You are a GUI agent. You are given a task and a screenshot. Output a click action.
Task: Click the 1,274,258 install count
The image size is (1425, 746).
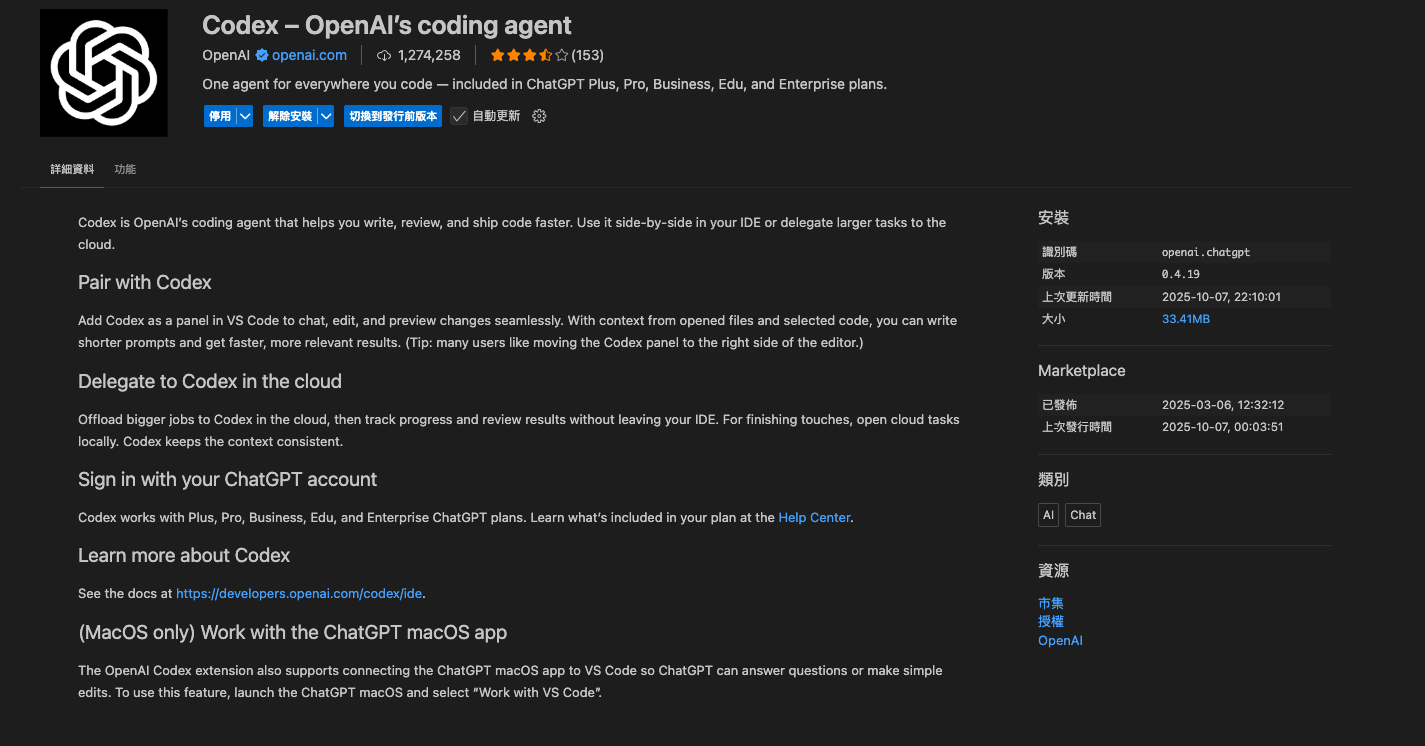[x=429, y=55]
